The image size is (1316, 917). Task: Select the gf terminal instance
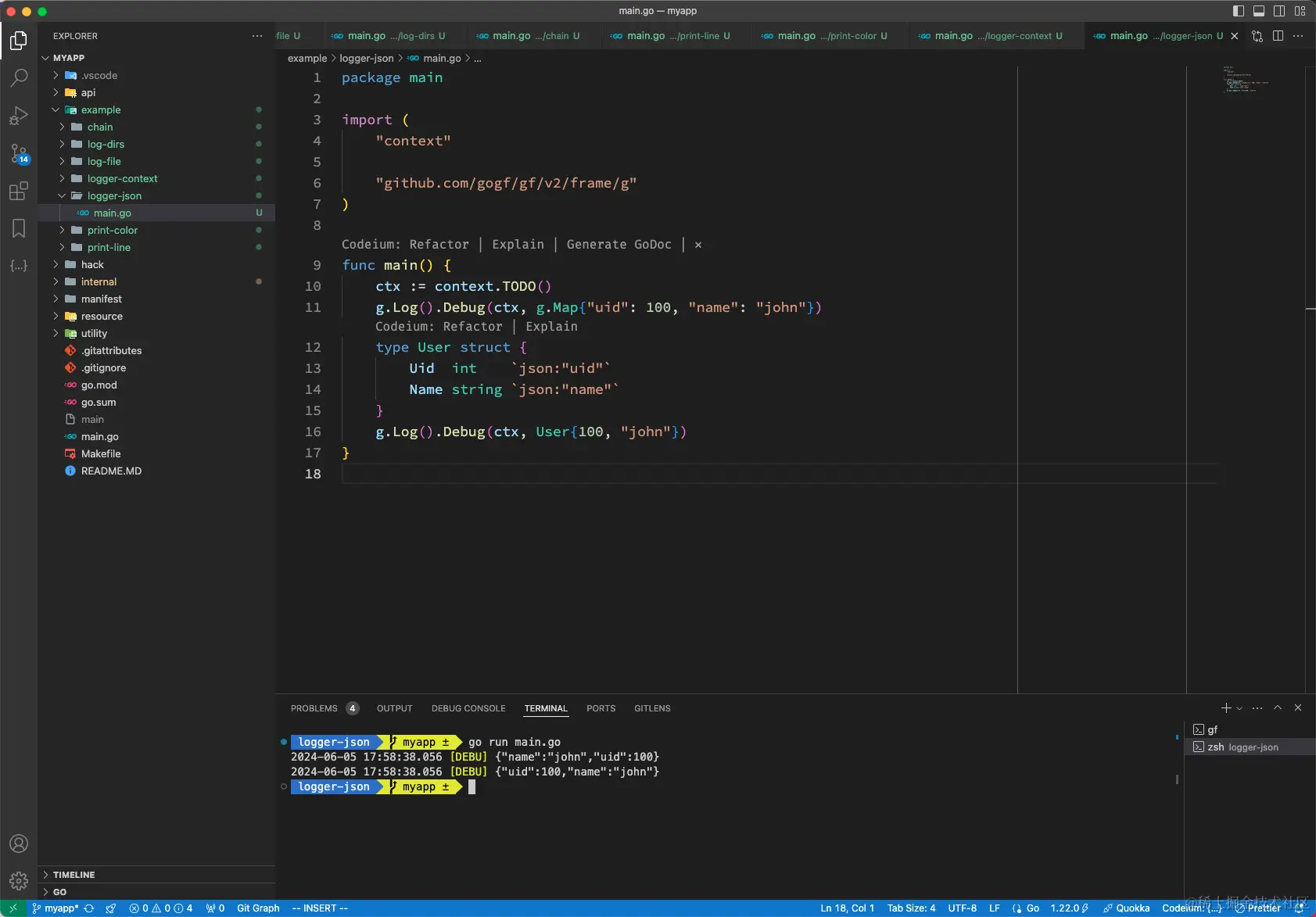1250,729
